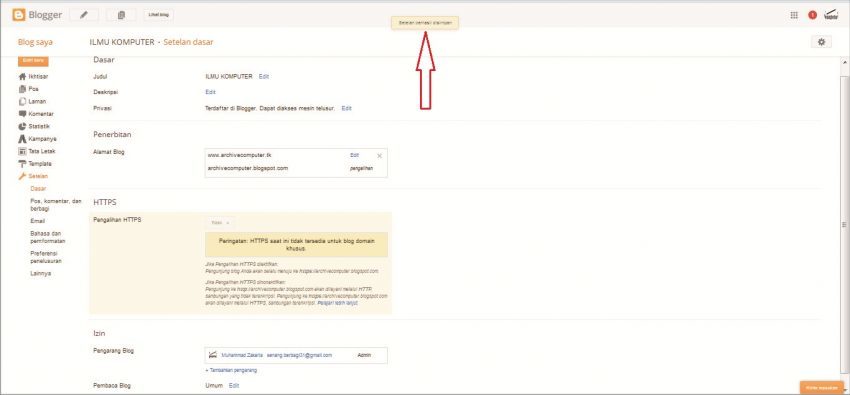This screenshot has width=850, height=395.
Task: Click the Ikhtisar home icon
Action: (x=22, y=76)
